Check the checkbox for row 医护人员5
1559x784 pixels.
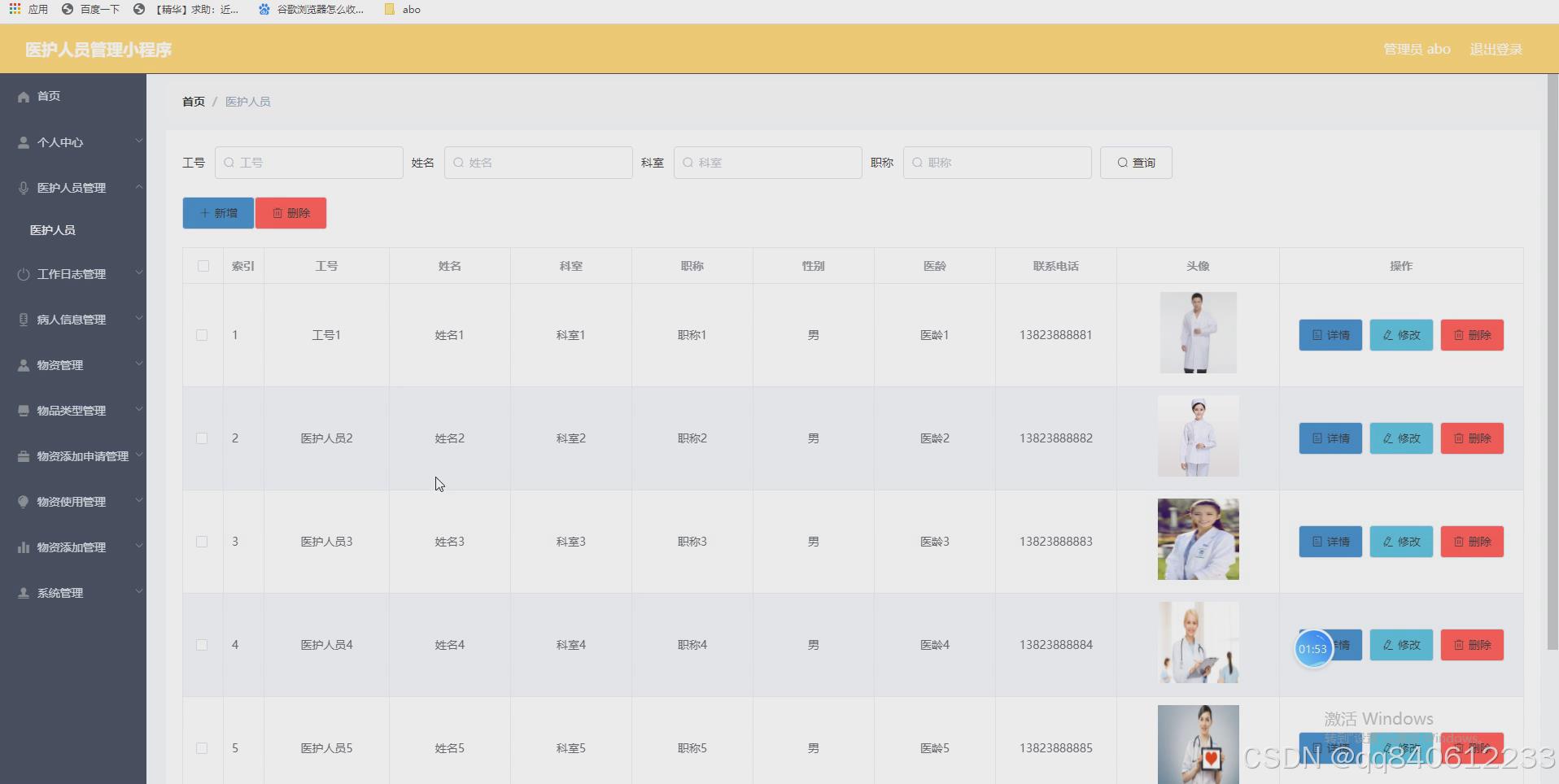coord(202,748)
